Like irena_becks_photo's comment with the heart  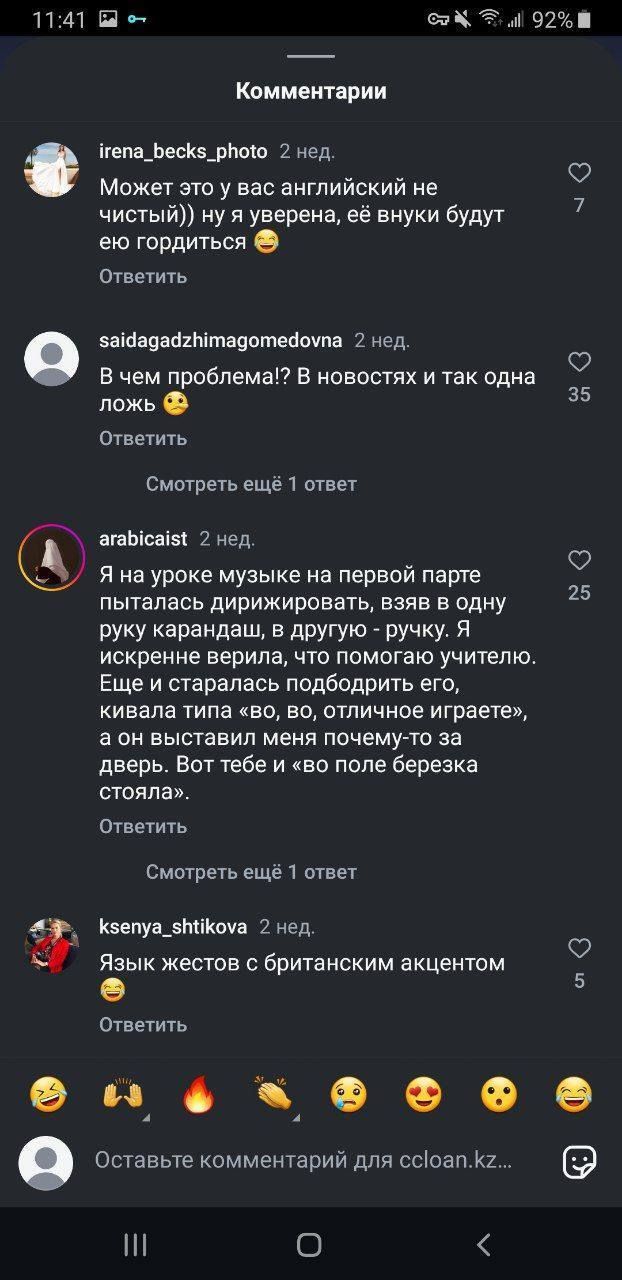pos(579,173)
